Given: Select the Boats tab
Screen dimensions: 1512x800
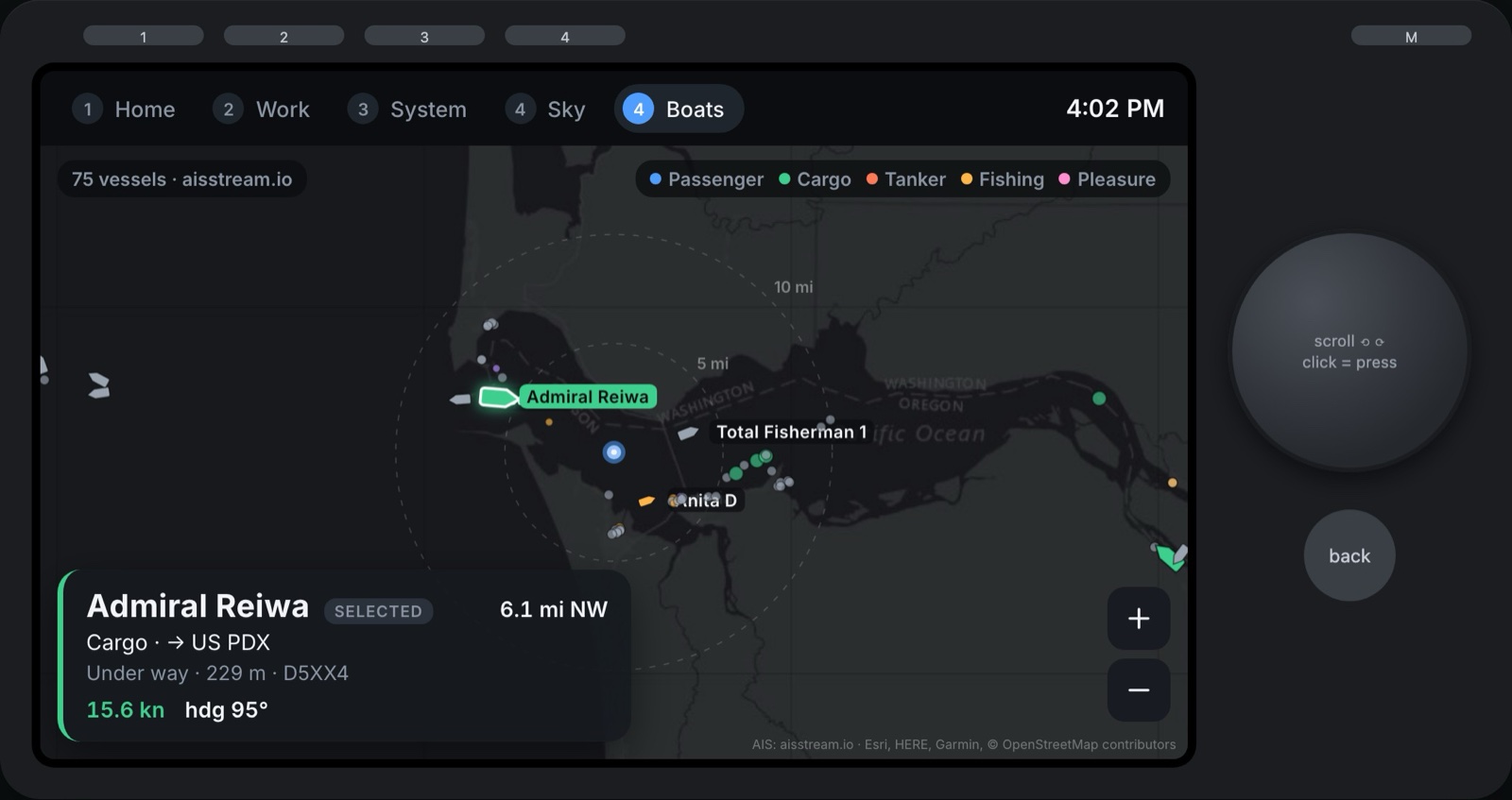Looking at the screenshot, I should [x=679, y=110].
